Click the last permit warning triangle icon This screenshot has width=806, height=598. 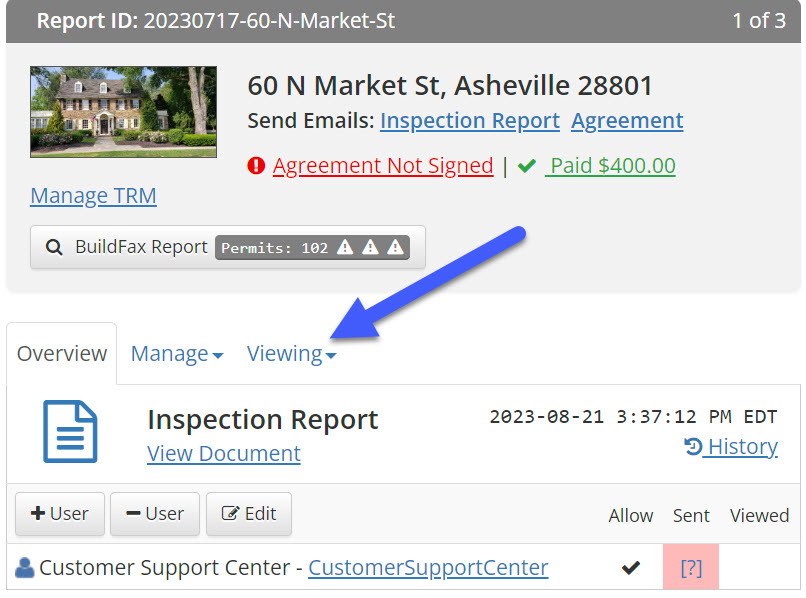[x=395, y=247]
